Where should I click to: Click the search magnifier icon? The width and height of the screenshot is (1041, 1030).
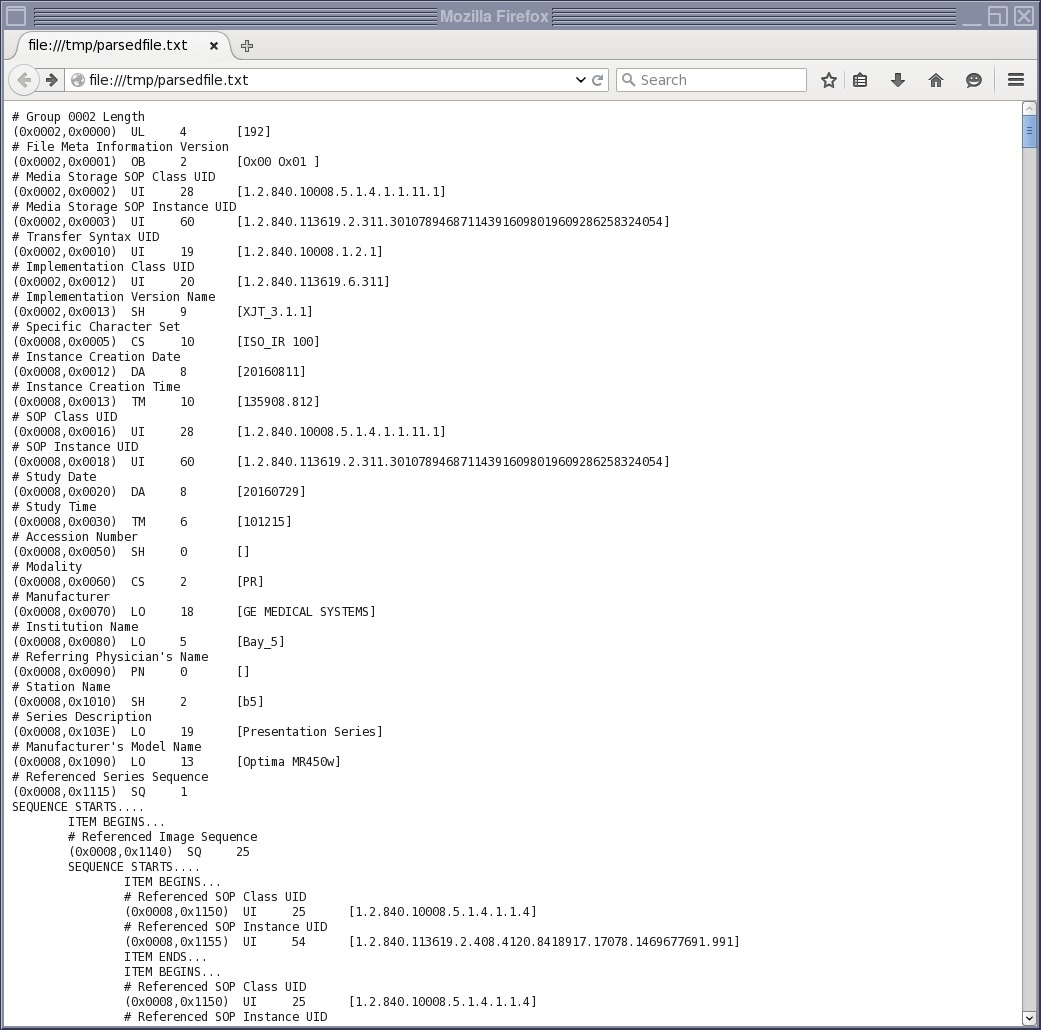tap(628, 80)
